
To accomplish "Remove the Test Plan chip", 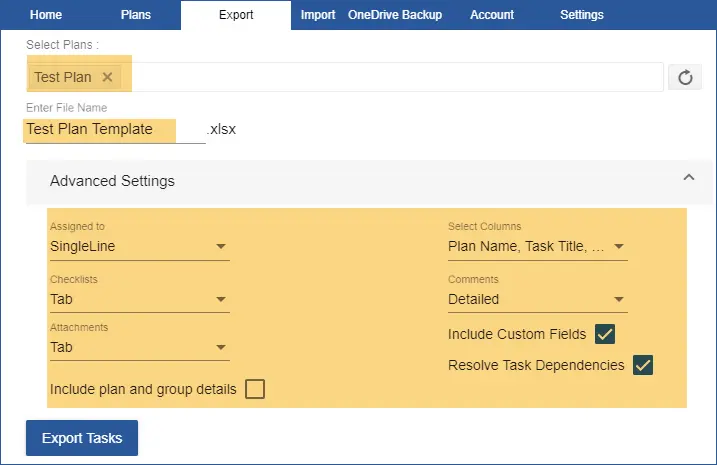I will click(108, 77).
